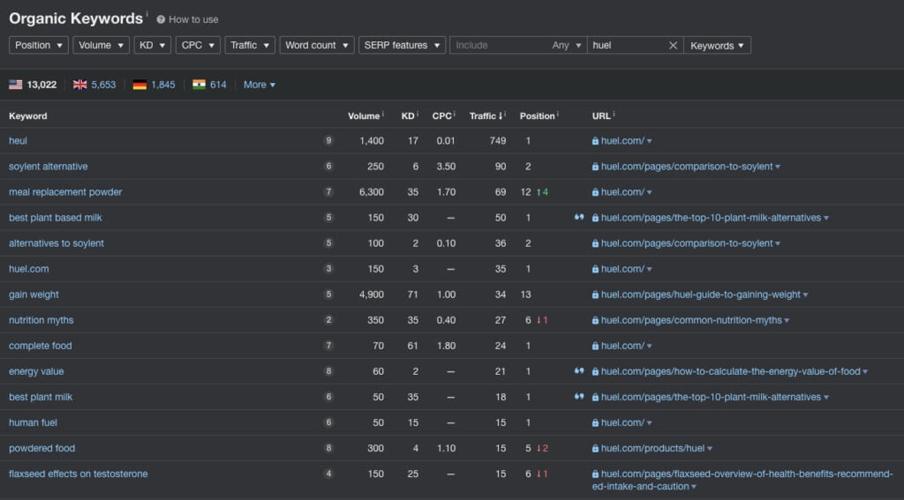904x500 pixels.
Task: Open the 'soylent alternative' keyword link
Action: coord(48,167)
